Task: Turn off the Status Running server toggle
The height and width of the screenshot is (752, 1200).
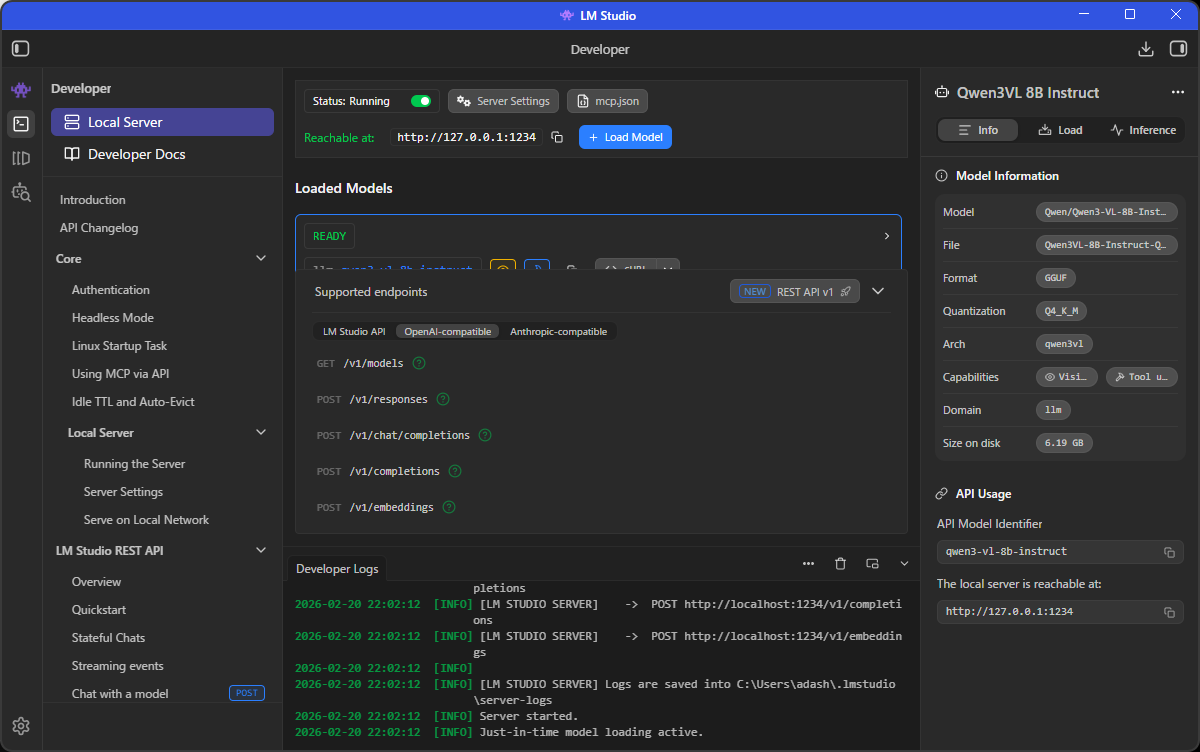Action: click(421, 101)
